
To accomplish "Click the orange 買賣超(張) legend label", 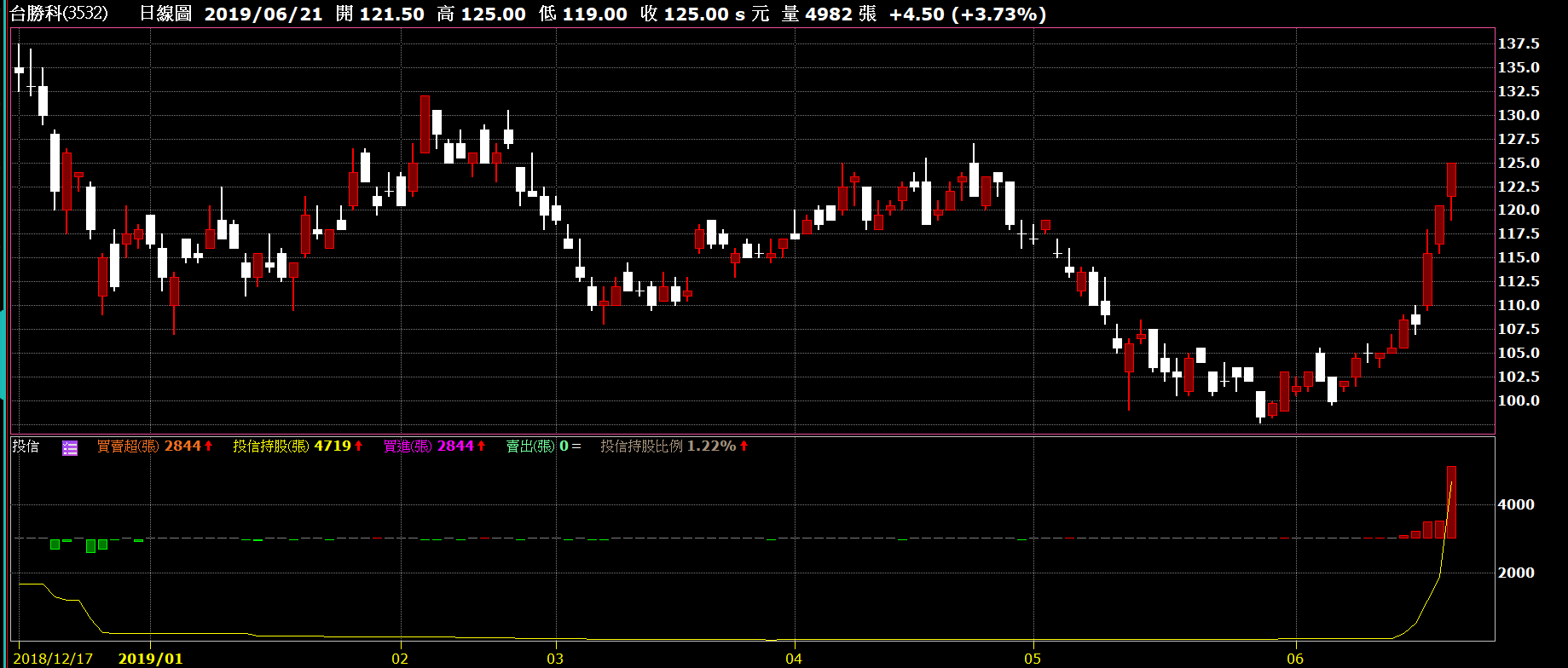I will click(128, 446).
